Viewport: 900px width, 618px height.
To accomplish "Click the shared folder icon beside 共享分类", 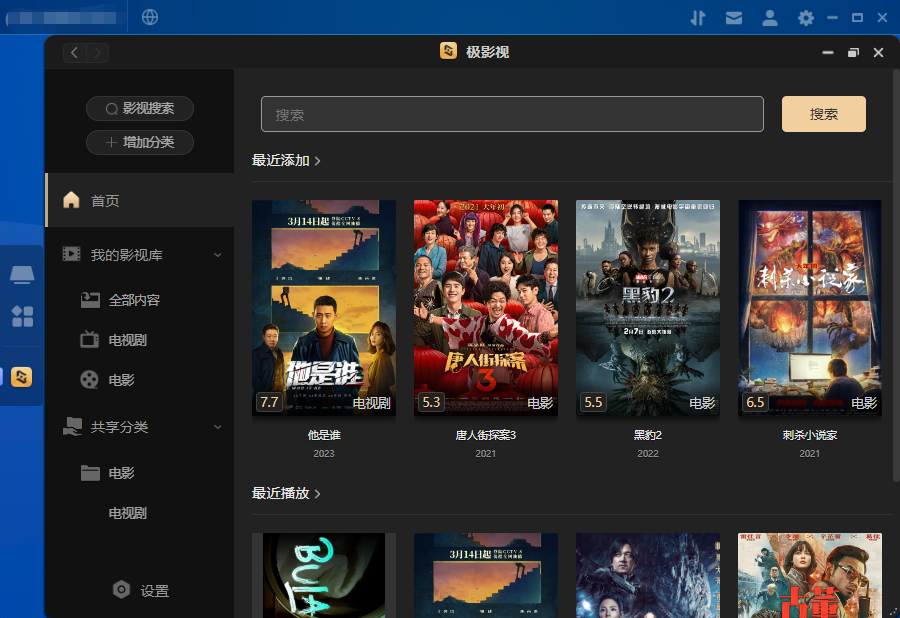I will 72,426.
